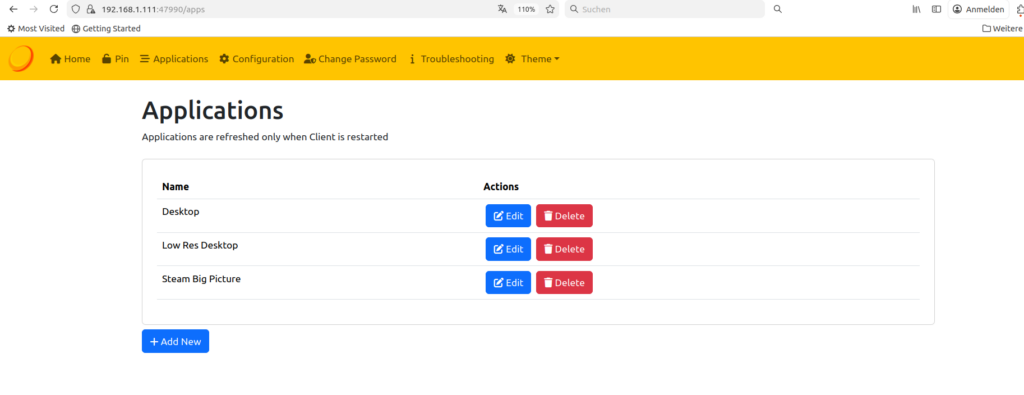
Task: Click the Desktop name cell
Action: [181, 212]
